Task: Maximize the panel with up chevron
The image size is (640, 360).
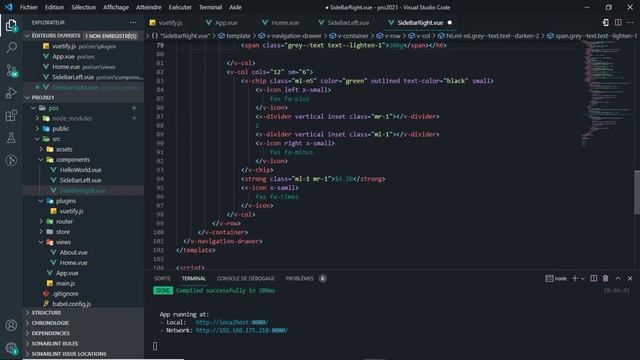Action: tap(618, 278)
